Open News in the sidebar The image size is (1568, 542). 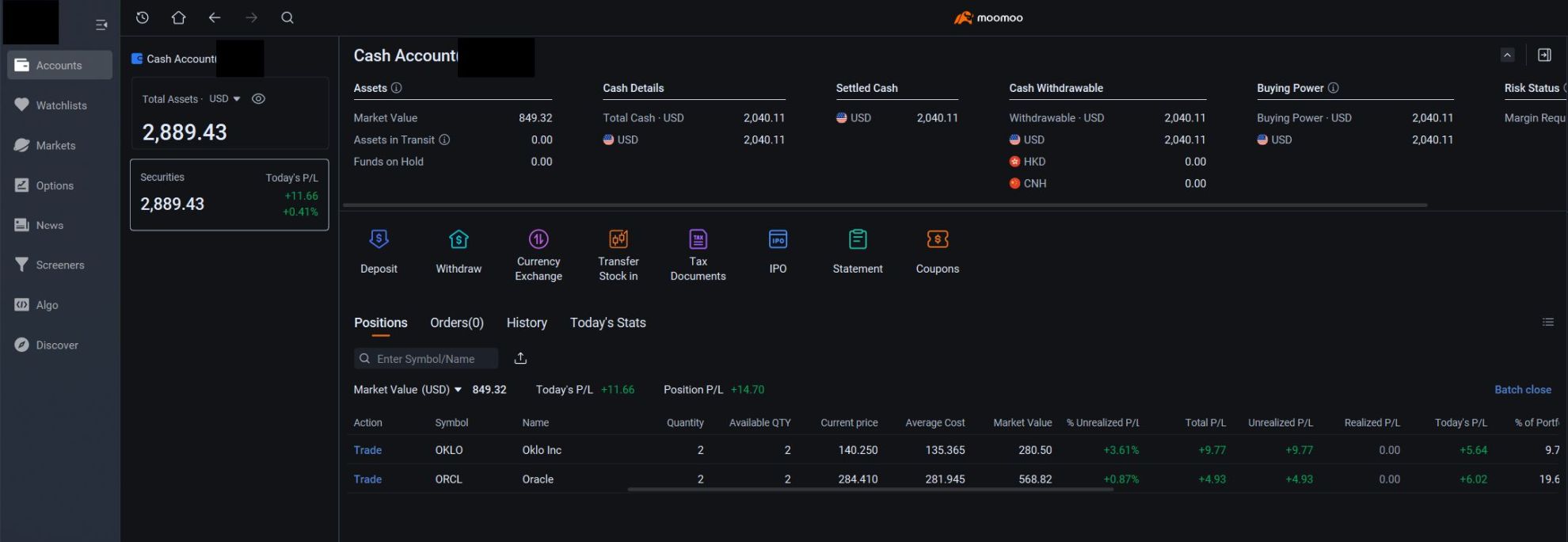pyautogui.click(x=59, y=225)
